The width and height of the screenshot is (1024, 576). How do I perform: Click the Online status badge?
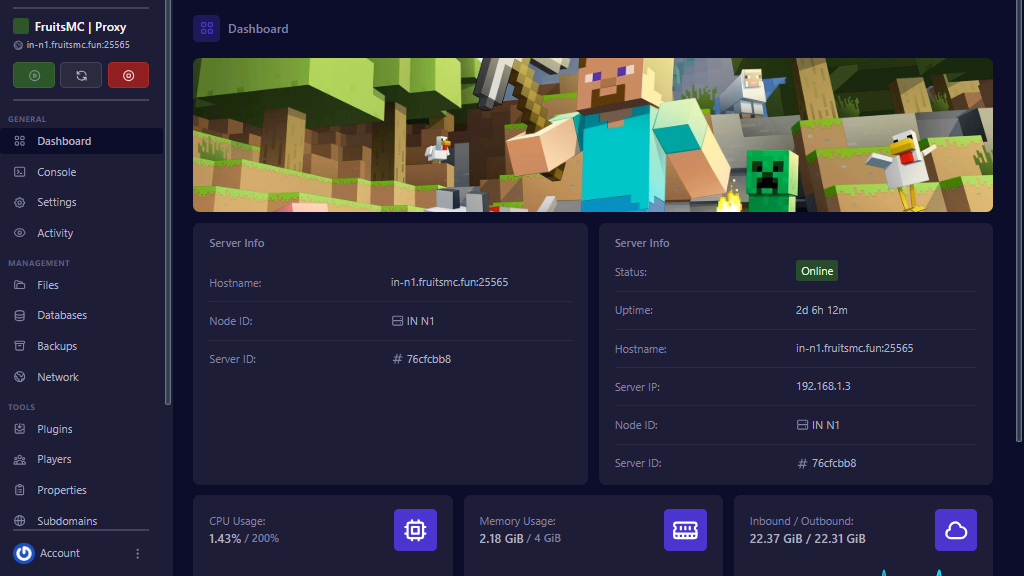[816, 270]
